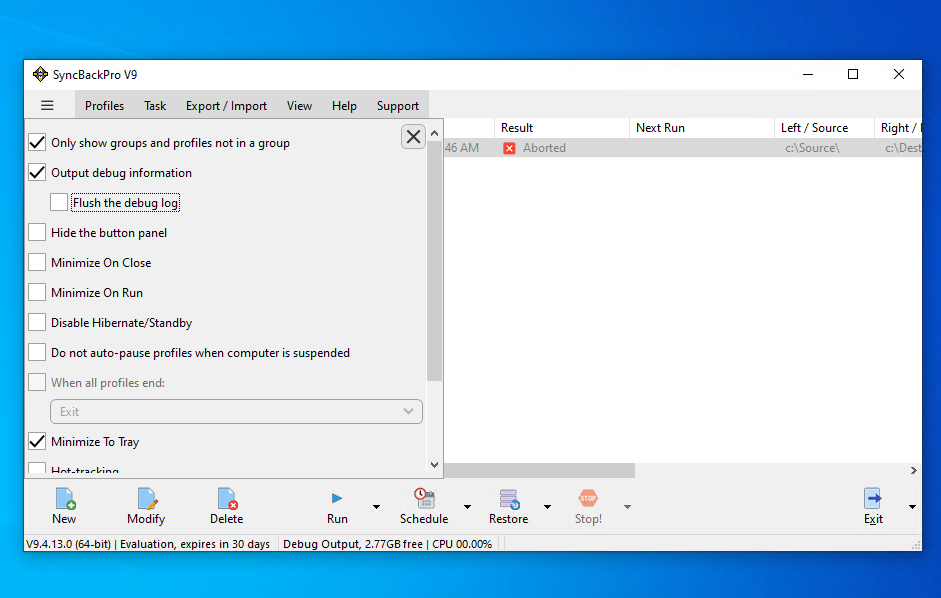
Task: Click the evaluation version status bar text
Action: (x=148, y=544)
